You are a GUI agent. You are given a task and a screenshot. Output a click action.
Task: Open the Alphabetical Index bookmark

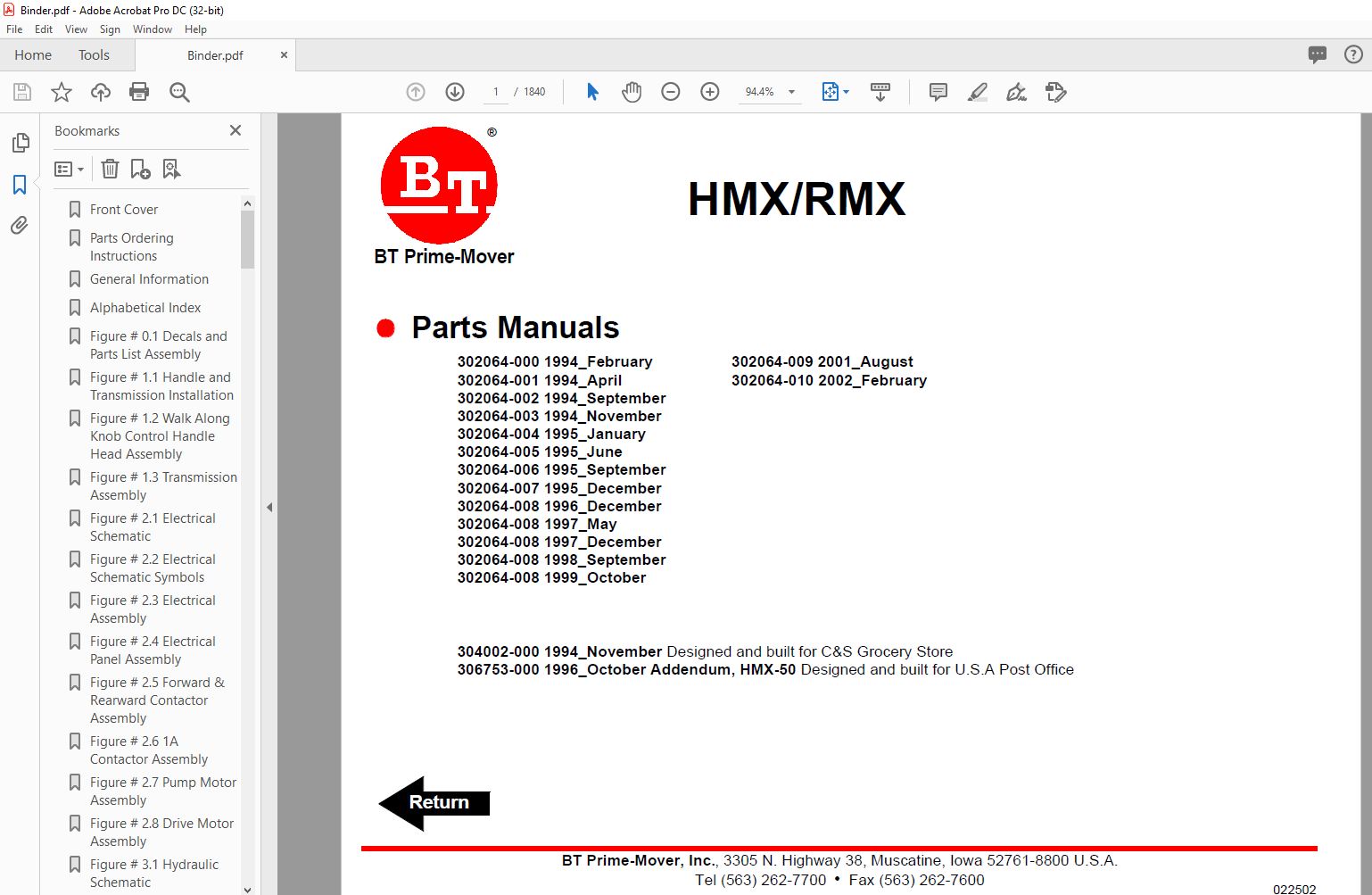pos(145,308)
